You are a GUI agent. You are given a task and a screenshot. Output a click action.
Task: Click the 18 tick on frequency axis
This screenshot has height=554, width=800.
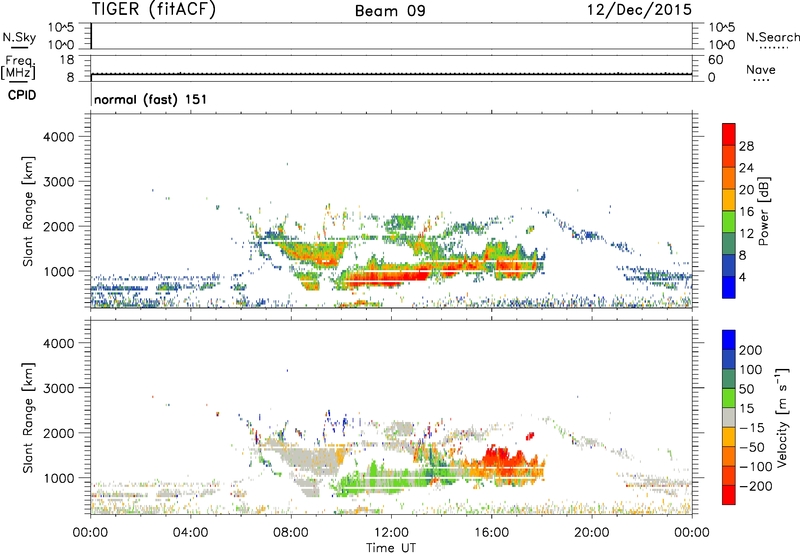[x=67, y=60]
